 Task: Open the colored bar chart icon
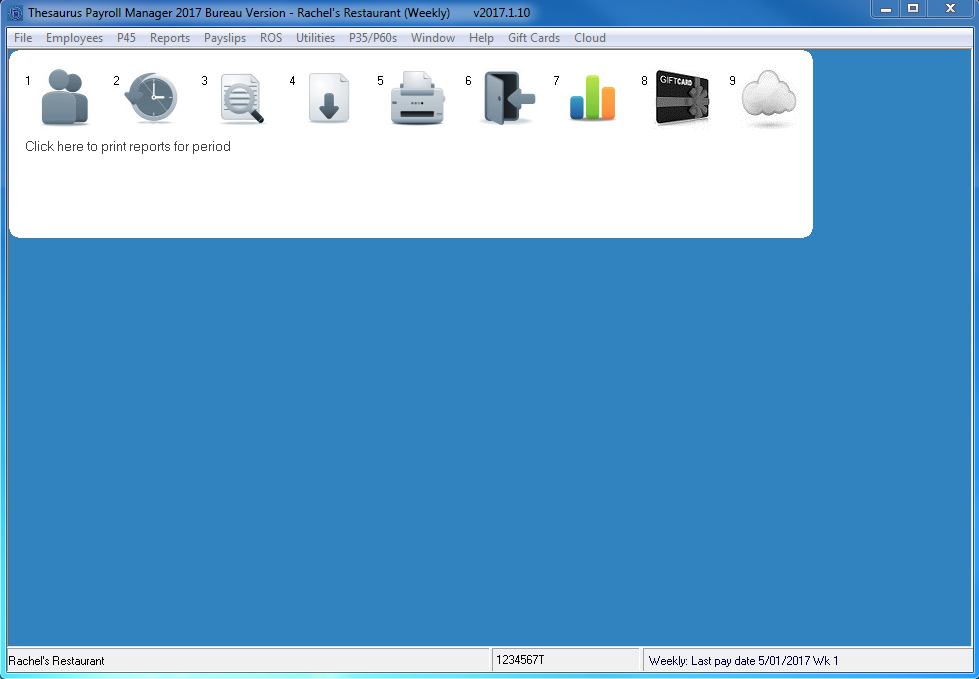click(593, 98)
